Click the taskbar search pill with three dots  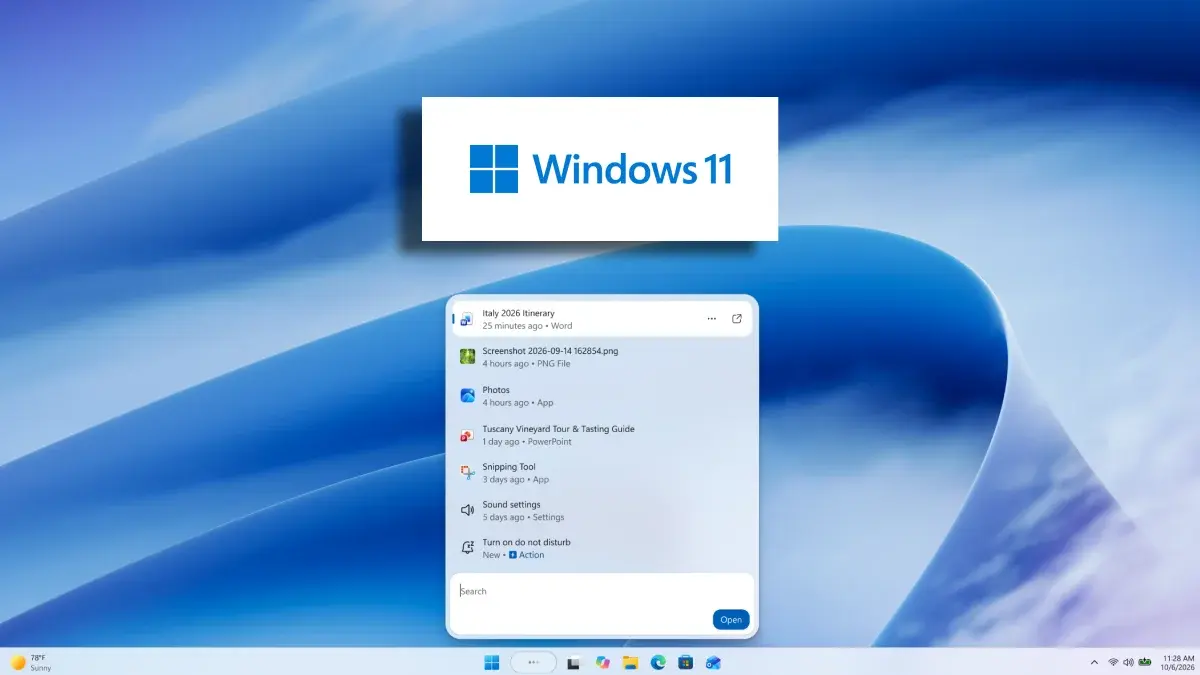click(x=533, y=662)
